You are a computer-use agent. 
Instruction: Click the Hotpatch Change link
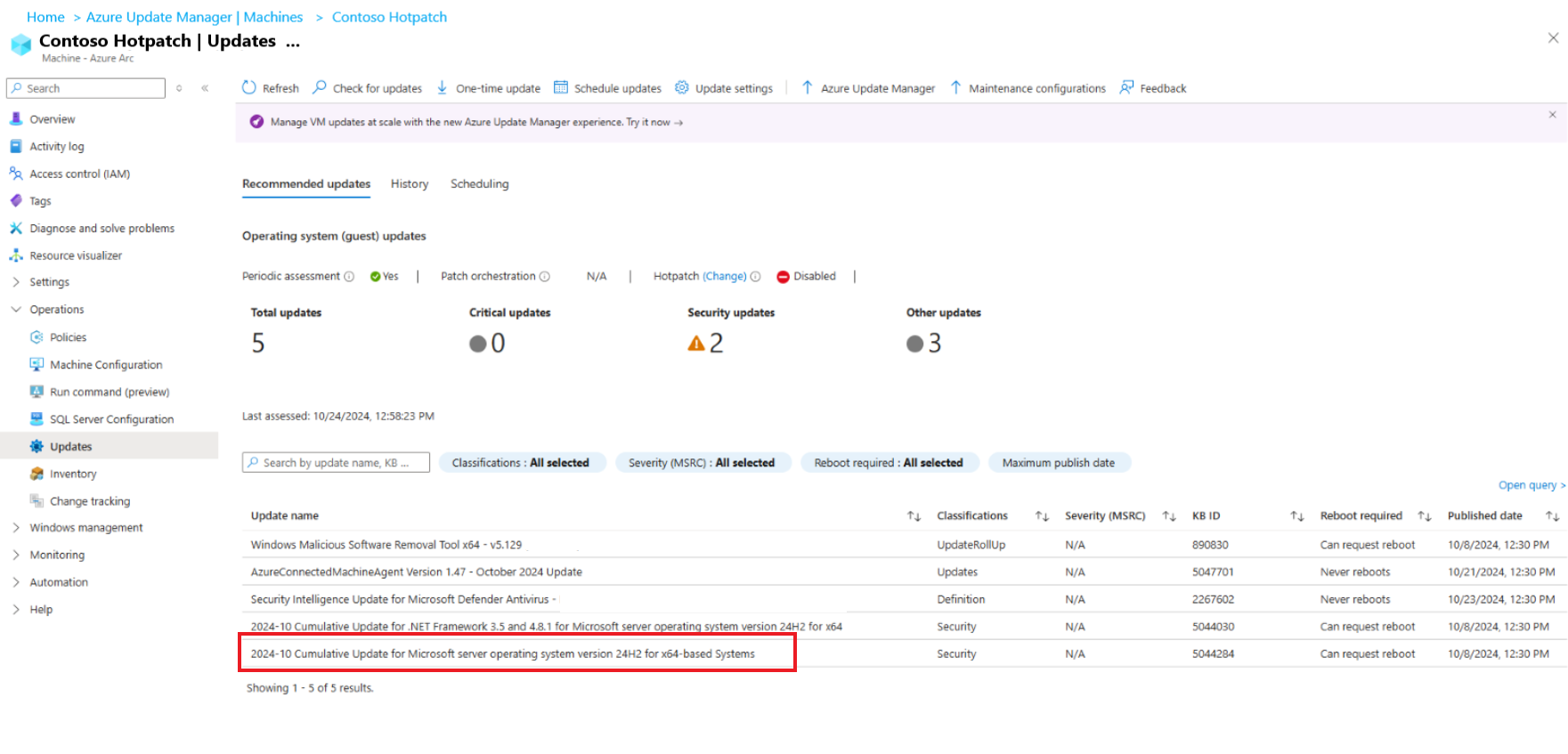(x=725, y=277)
